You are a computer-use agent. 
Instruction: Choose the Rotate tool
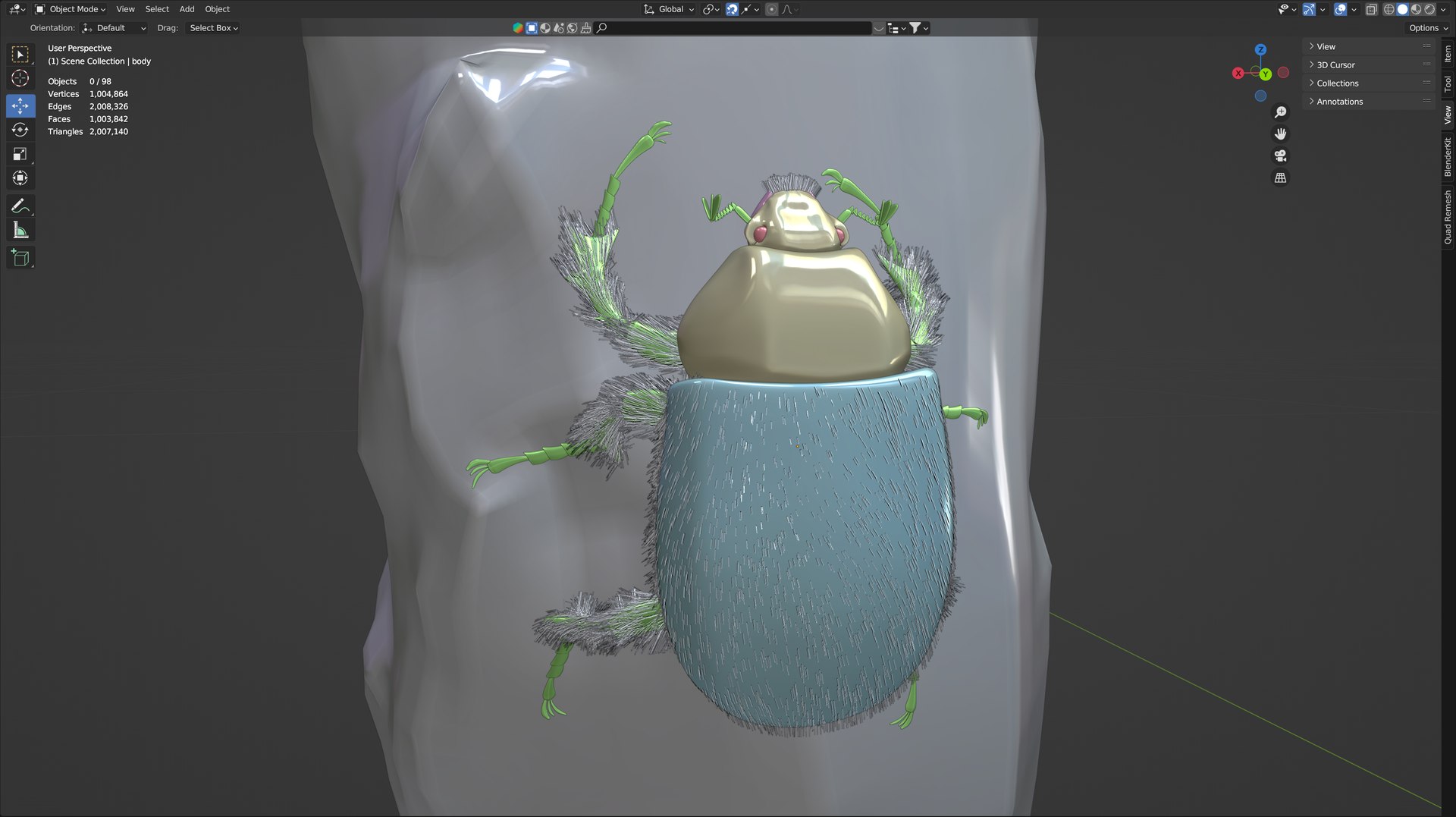click(20, 130)
